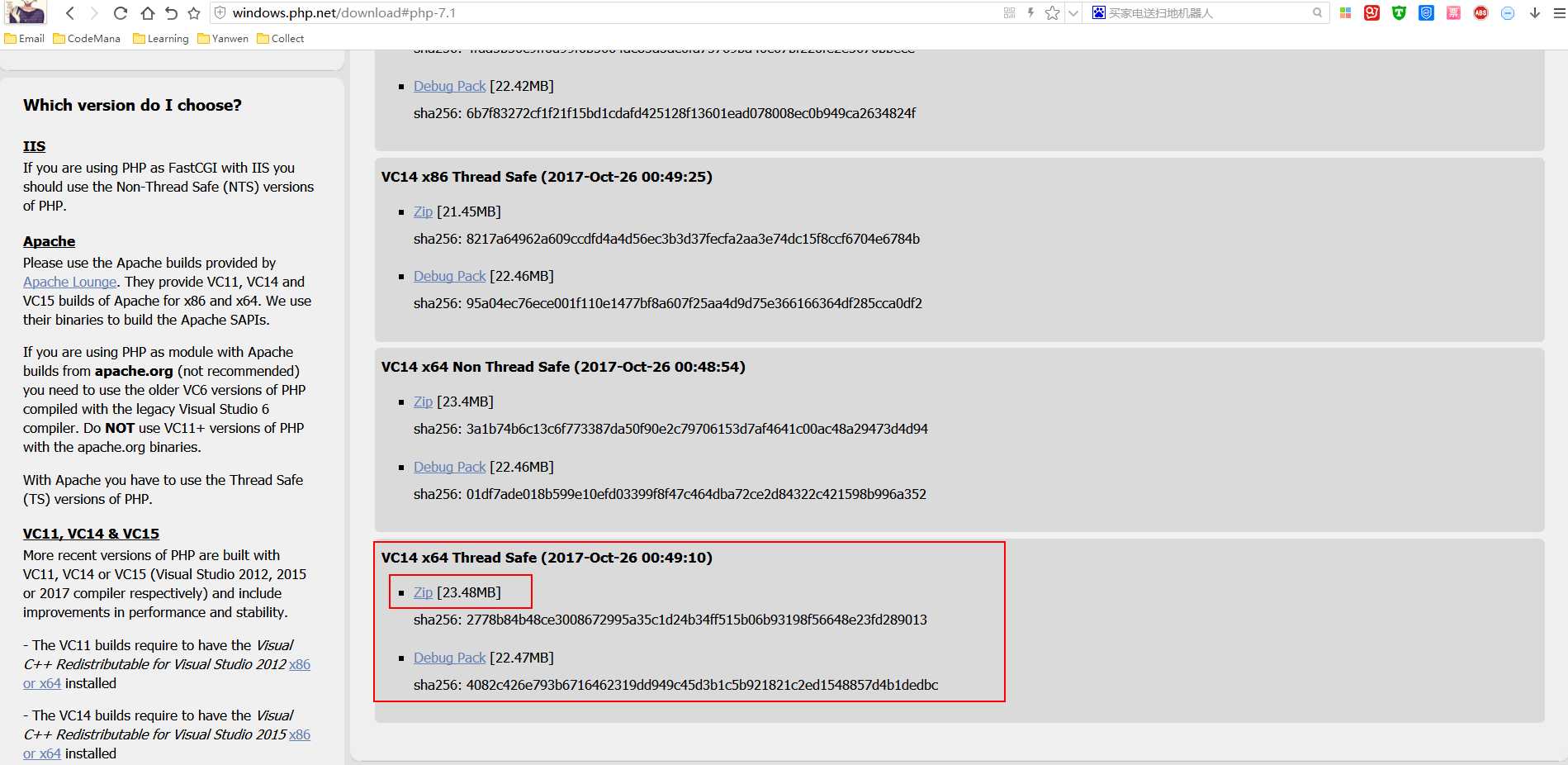Open the colorful grid apps icon
Image resolution: width=1568 pixels, height=765 pixels.
[1346, 12]
